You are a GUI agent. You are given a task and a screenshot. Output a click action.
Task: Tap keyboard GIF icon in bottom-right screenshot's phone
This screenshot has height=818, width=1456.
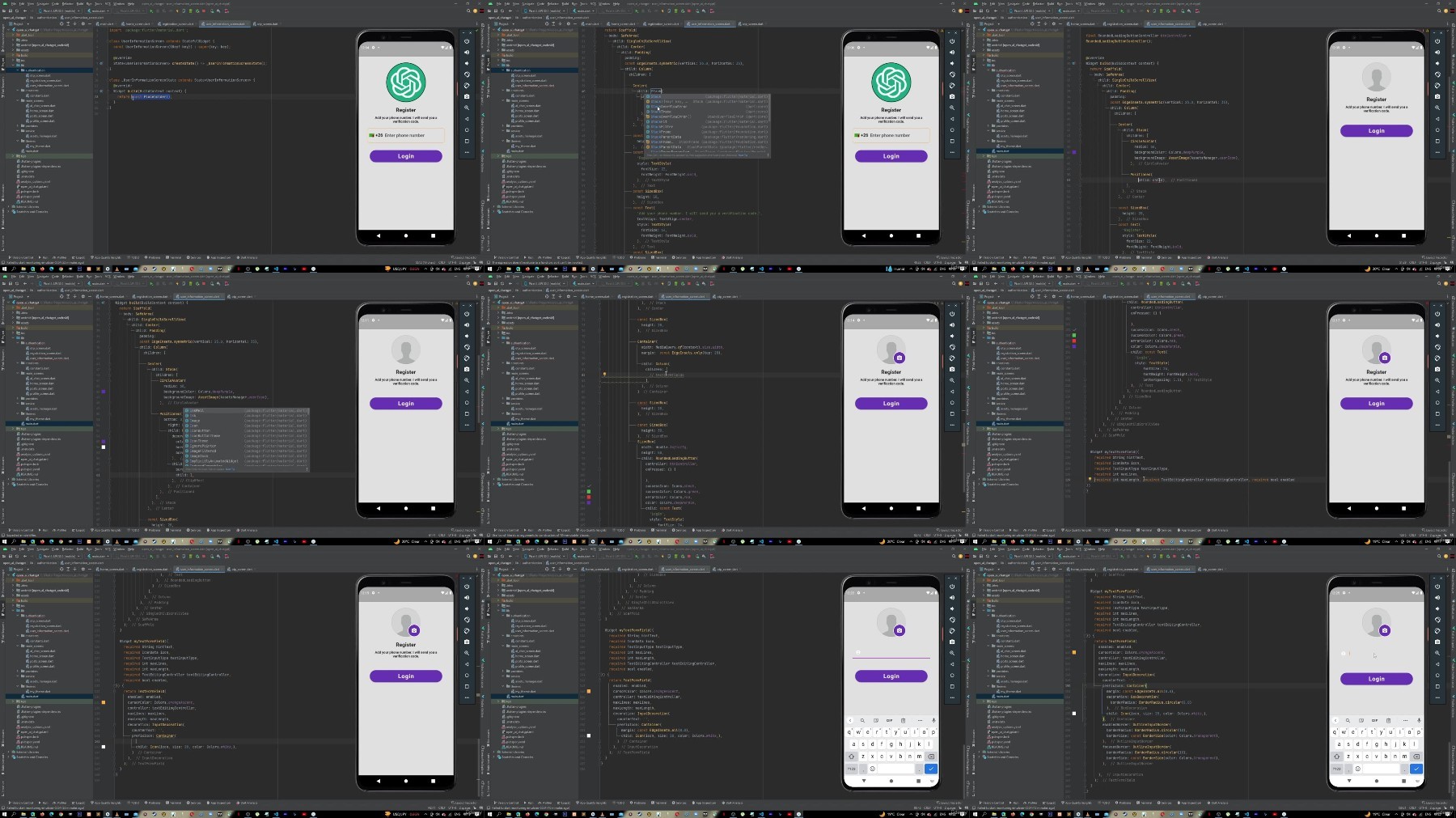(x=1374, y=720)
